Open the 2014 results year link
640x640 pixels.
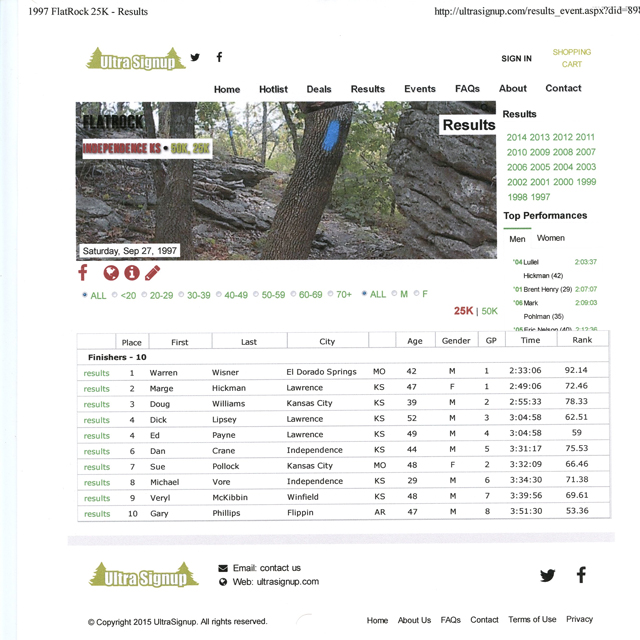[x=517, y=138]
